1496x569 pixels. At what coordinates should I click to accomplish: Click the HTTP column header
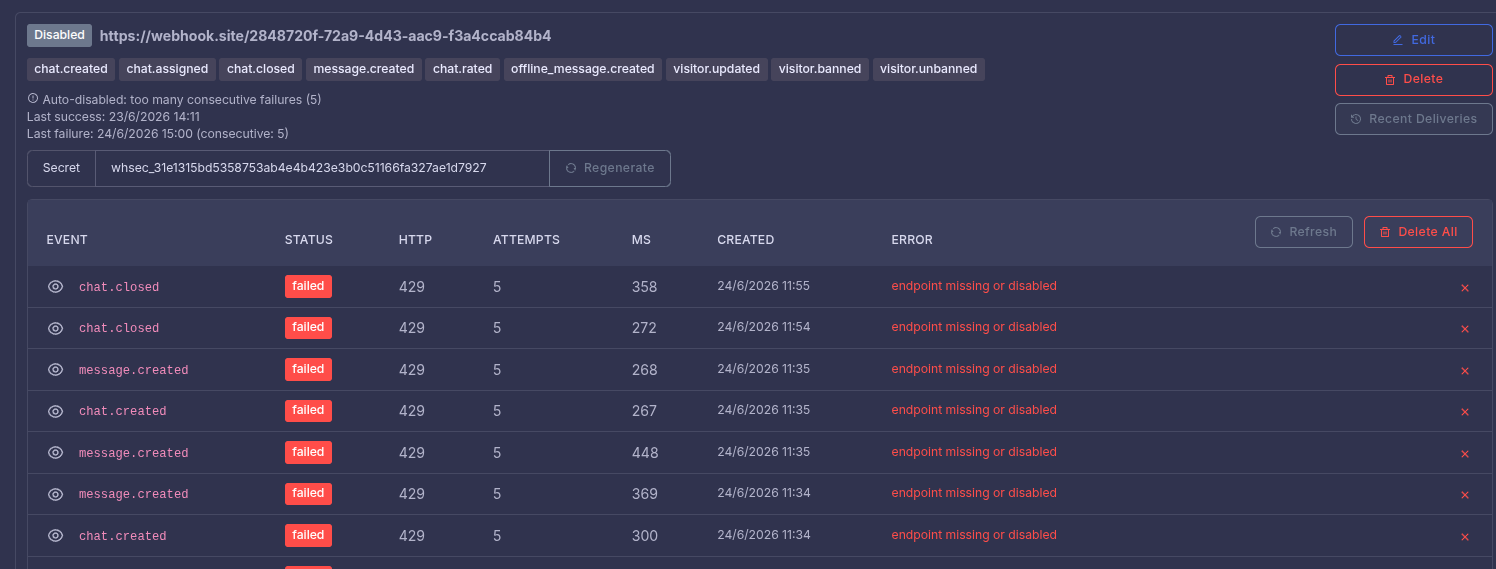click(415, 240)
